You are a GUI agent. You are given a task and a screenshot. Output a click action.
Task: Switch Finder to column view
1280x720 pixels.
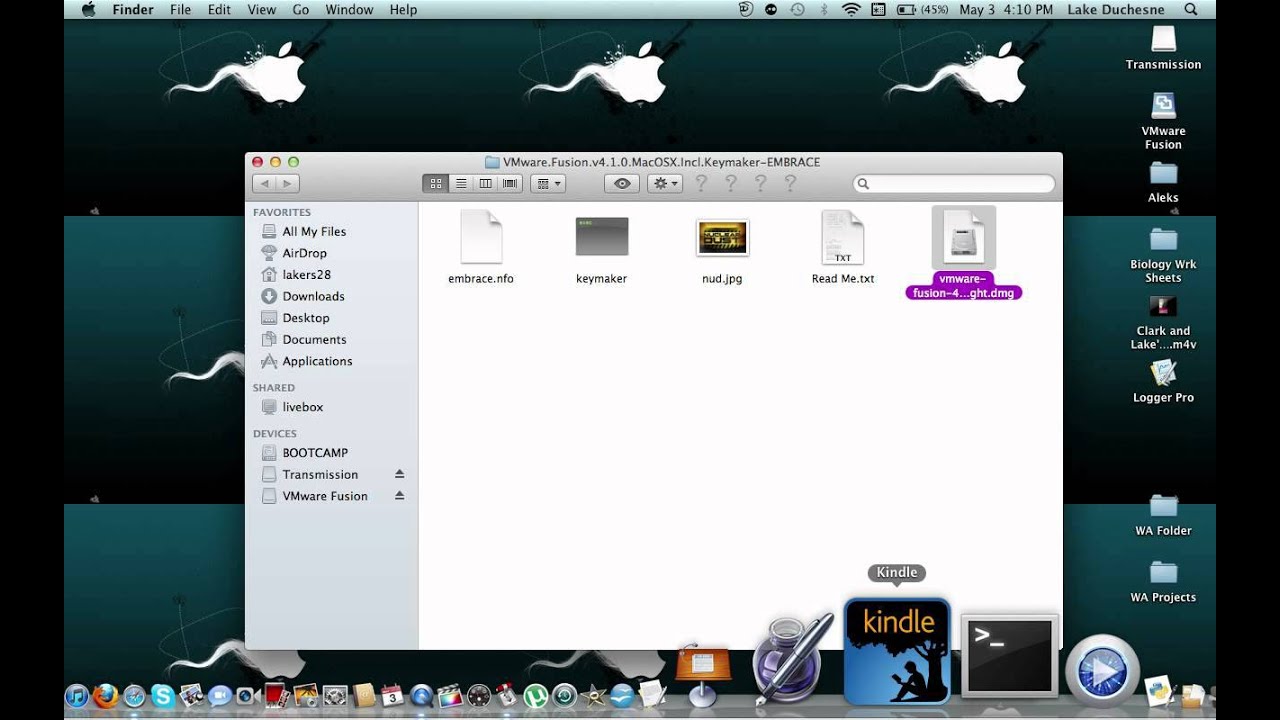(x=485, y=184)
